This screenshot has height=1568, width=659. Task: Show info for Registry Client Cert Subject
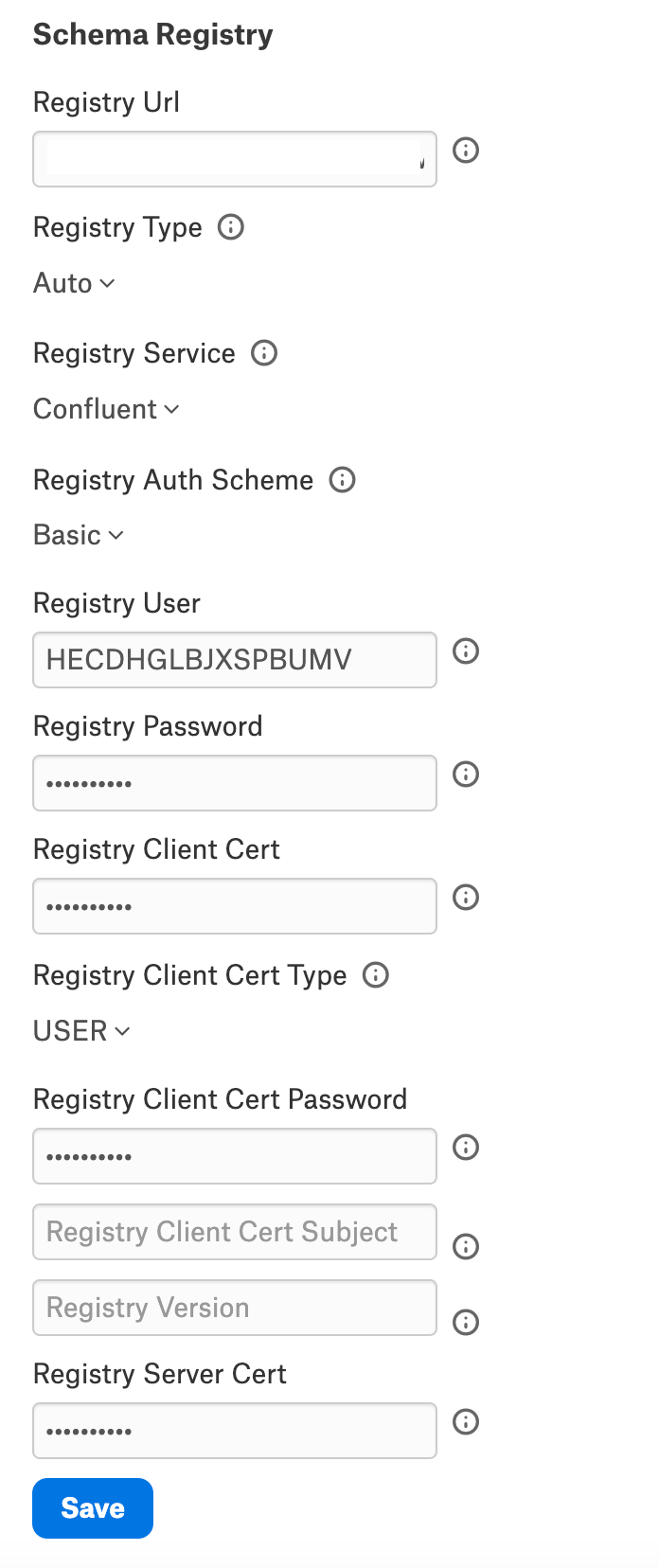point(466,1246)
